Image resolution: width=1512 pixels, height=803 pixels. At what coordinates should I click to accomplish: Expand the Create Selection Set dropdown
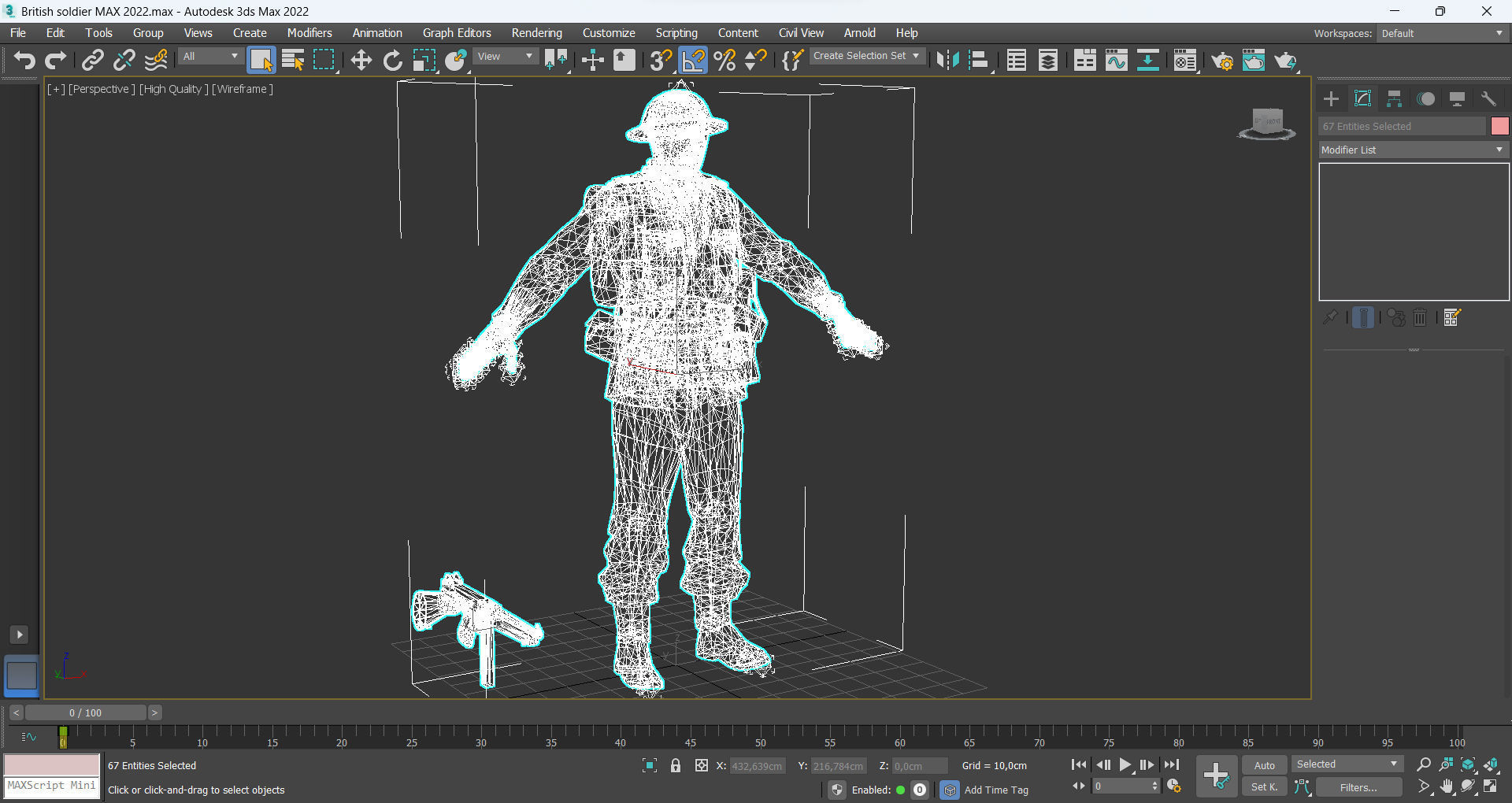pos(866,56)
